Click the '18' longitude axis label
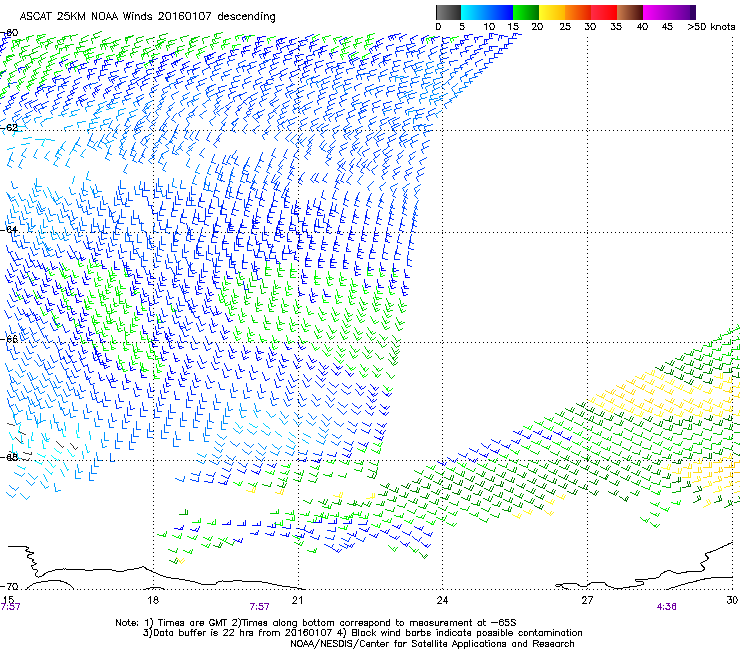This screenshot has height=650, width=740. click(x=153, y=600)
